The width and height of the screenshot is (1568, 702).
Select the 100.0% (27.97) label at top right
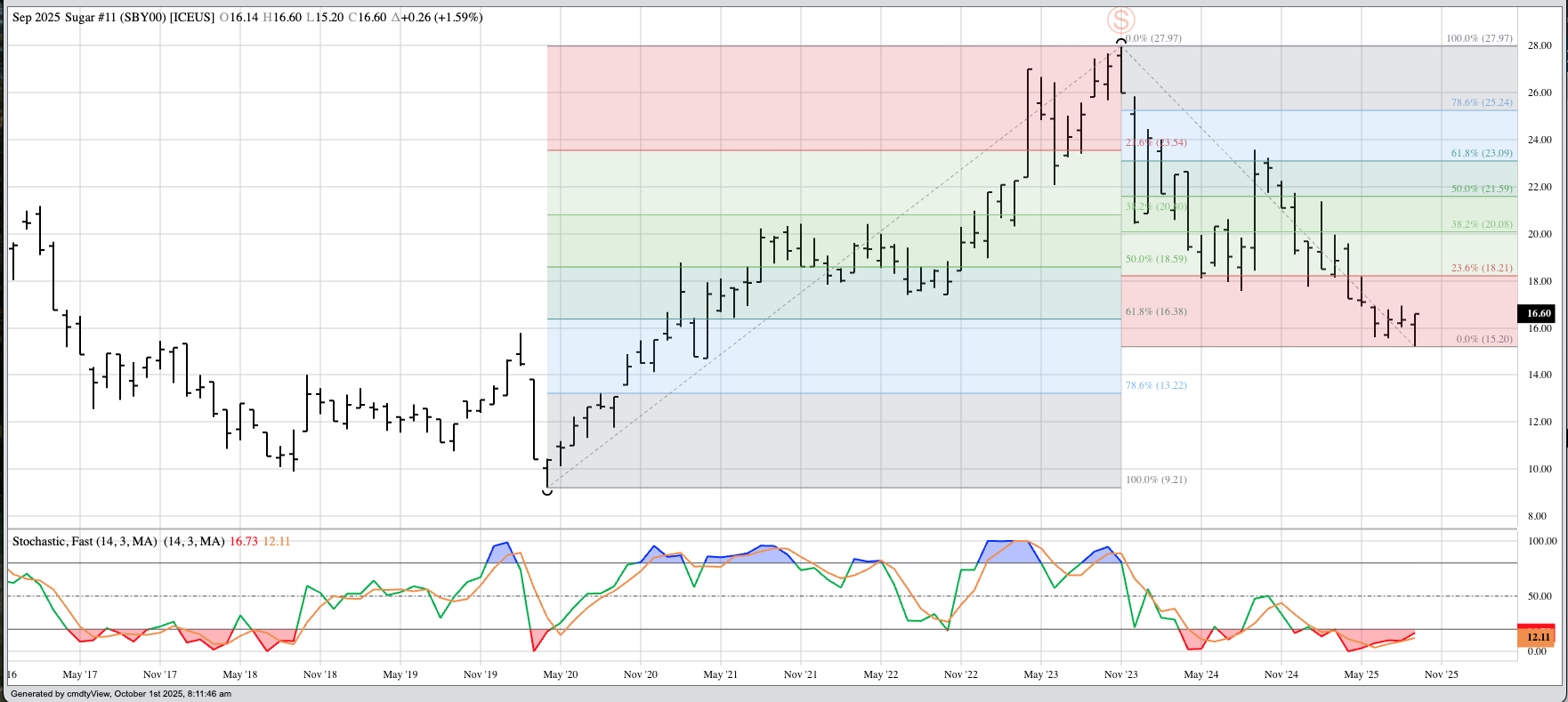coord(1478,38)
